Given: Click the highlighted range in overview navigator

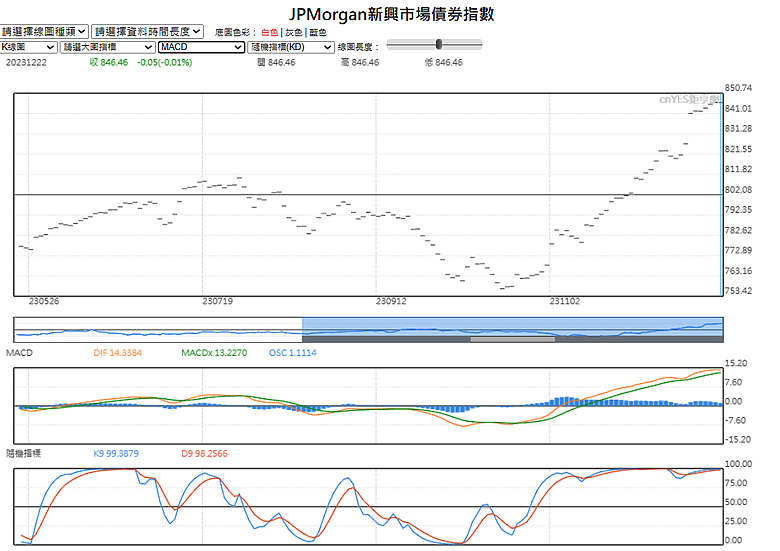Looking at the screenshot, I should pos(512,327).
